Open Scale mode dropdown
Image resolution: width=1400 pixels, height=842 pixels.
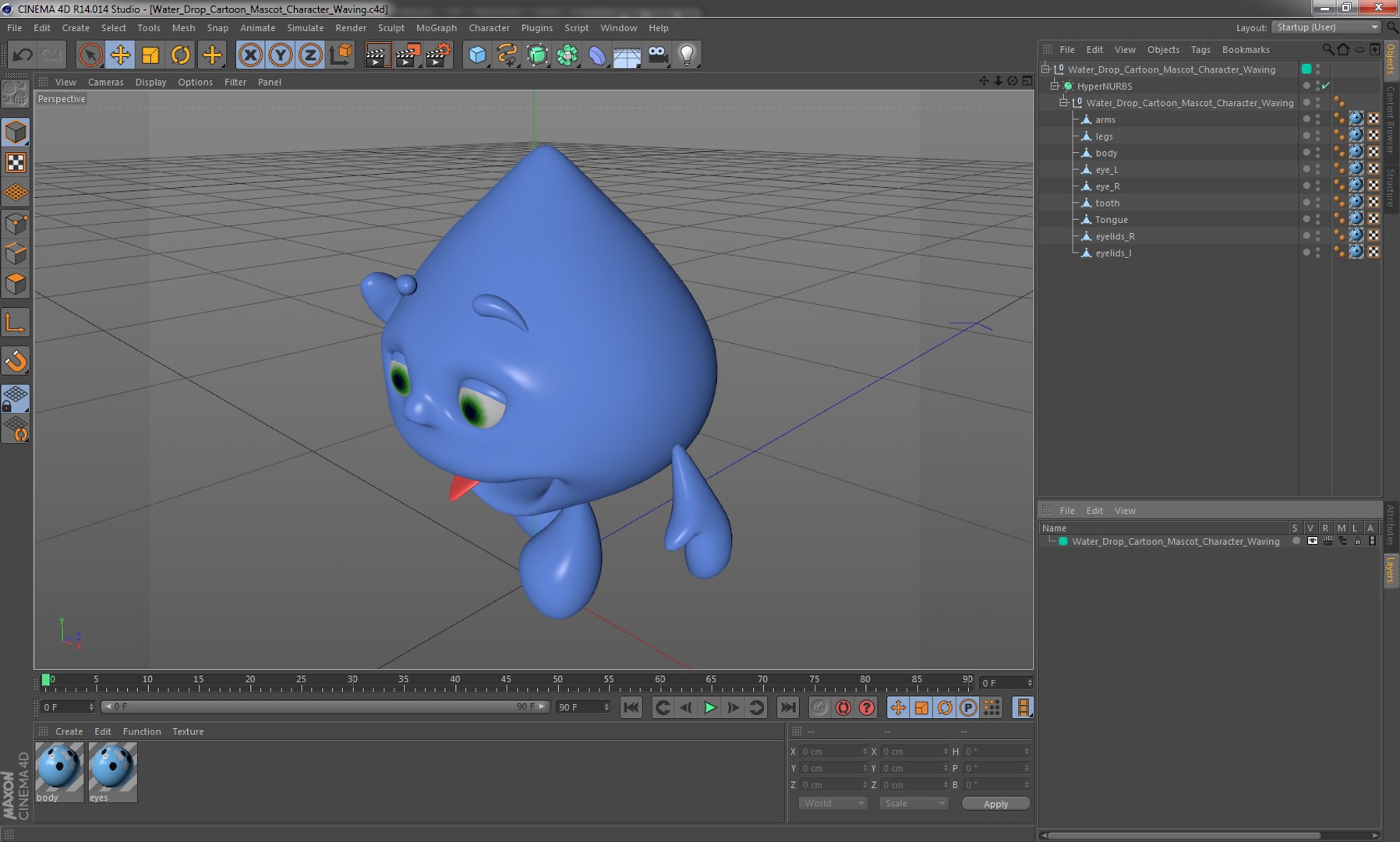click(x=913, y=803)
